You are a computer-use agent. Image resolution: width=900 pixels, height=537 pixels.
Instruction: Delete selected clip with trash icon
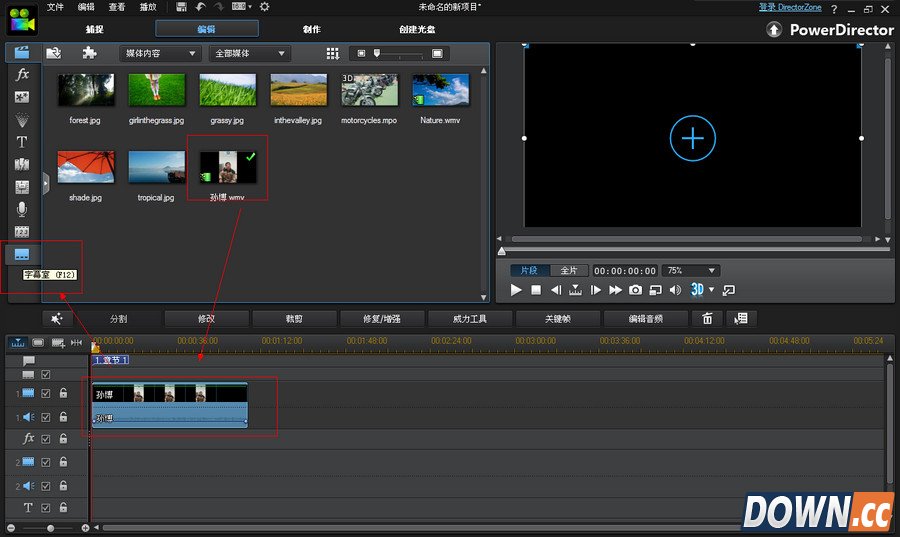click(707, 319)
